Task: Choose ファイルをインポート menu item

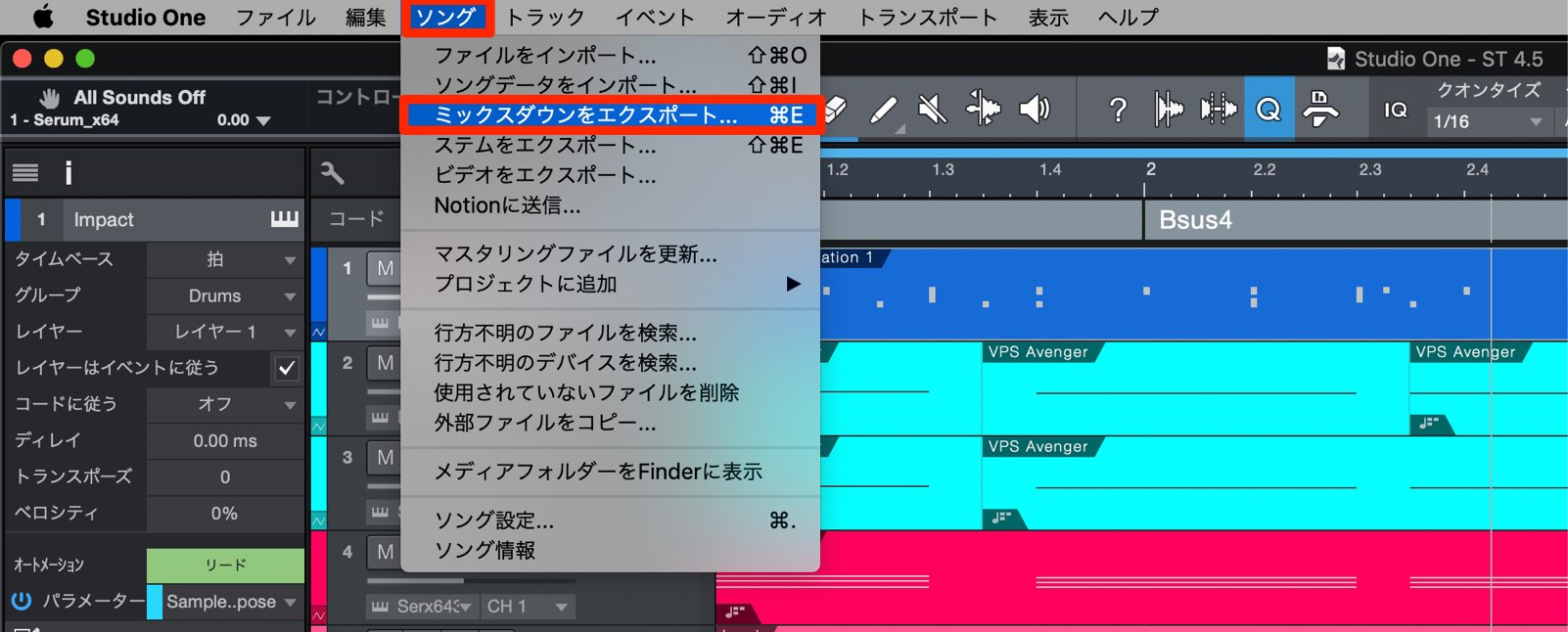Action: (610, 56)
